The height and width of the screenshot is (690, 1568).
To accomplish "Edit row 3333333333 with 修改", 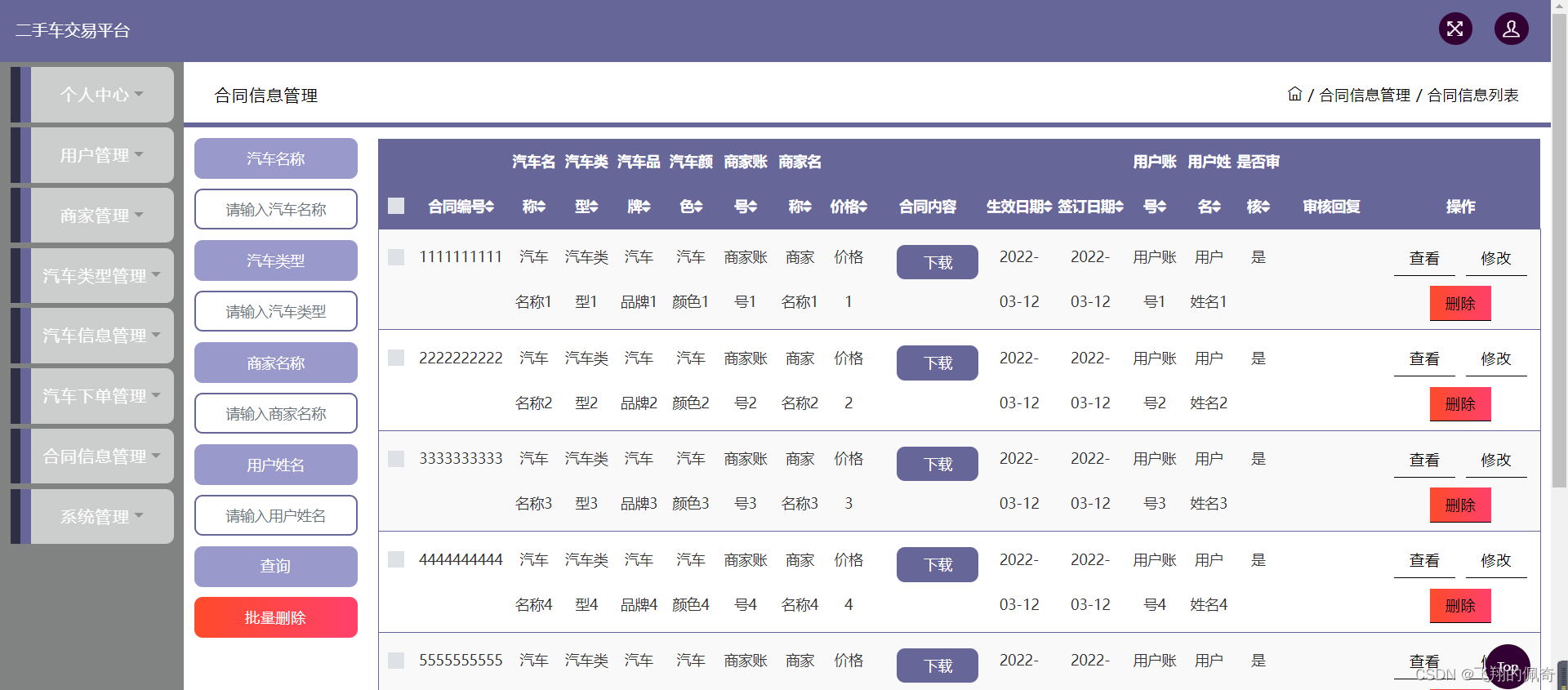I will (x=1496, y=460).
